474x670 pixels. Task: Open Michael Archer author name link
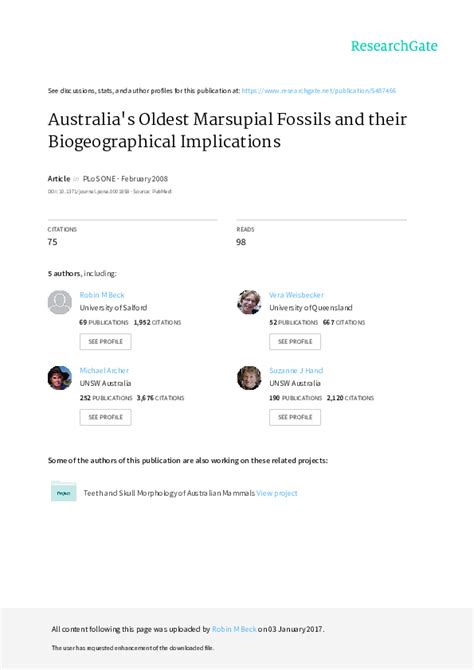[104, 370]
